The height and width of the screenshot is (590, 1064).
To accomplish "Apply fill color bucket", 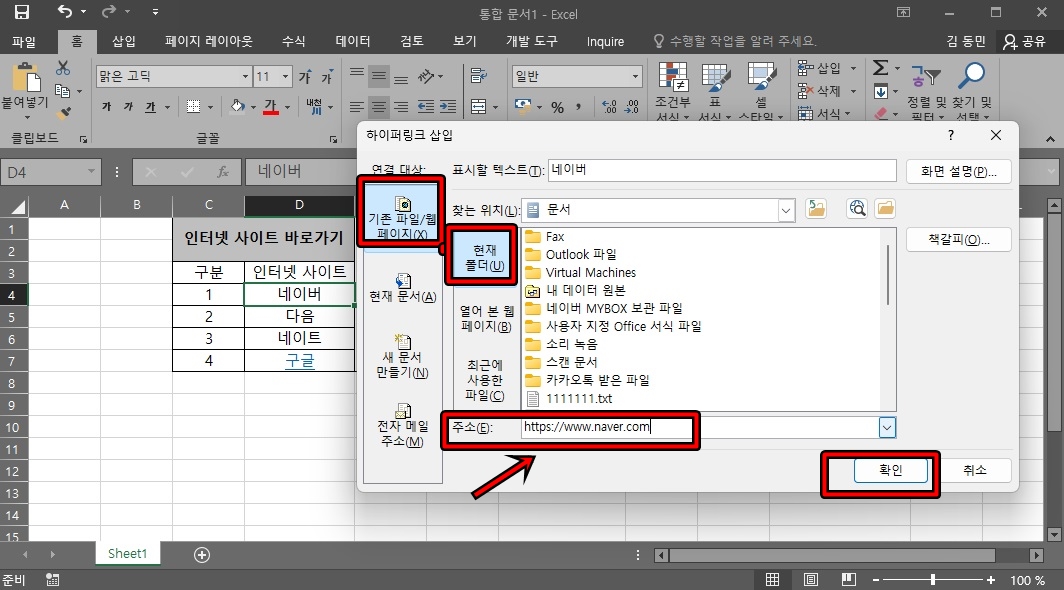I will point(238,107).
